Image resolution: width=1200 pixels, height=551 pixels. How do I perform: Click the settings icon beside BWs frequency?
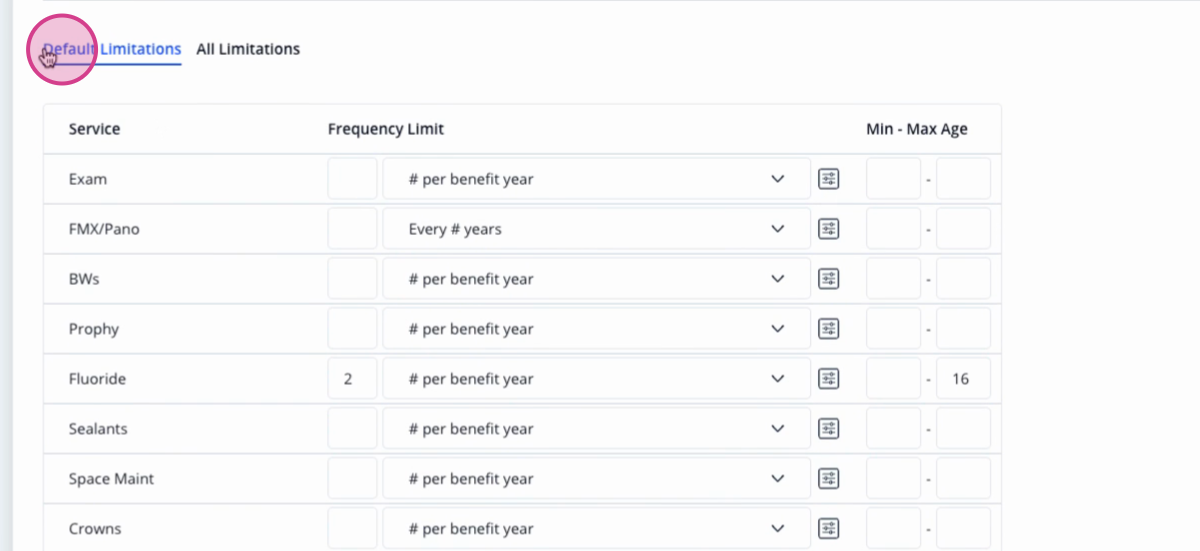[x=829, y=279]
